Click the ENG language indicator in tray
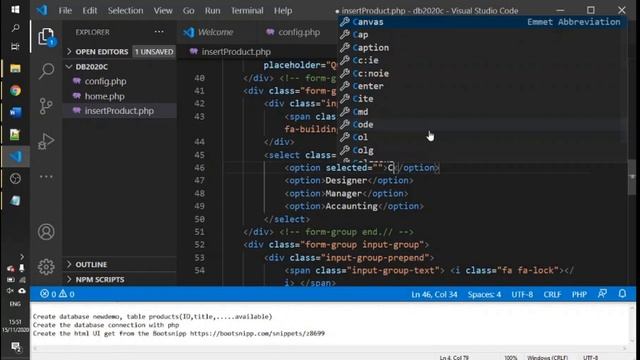The image size is (640, 360). point(15,304)
